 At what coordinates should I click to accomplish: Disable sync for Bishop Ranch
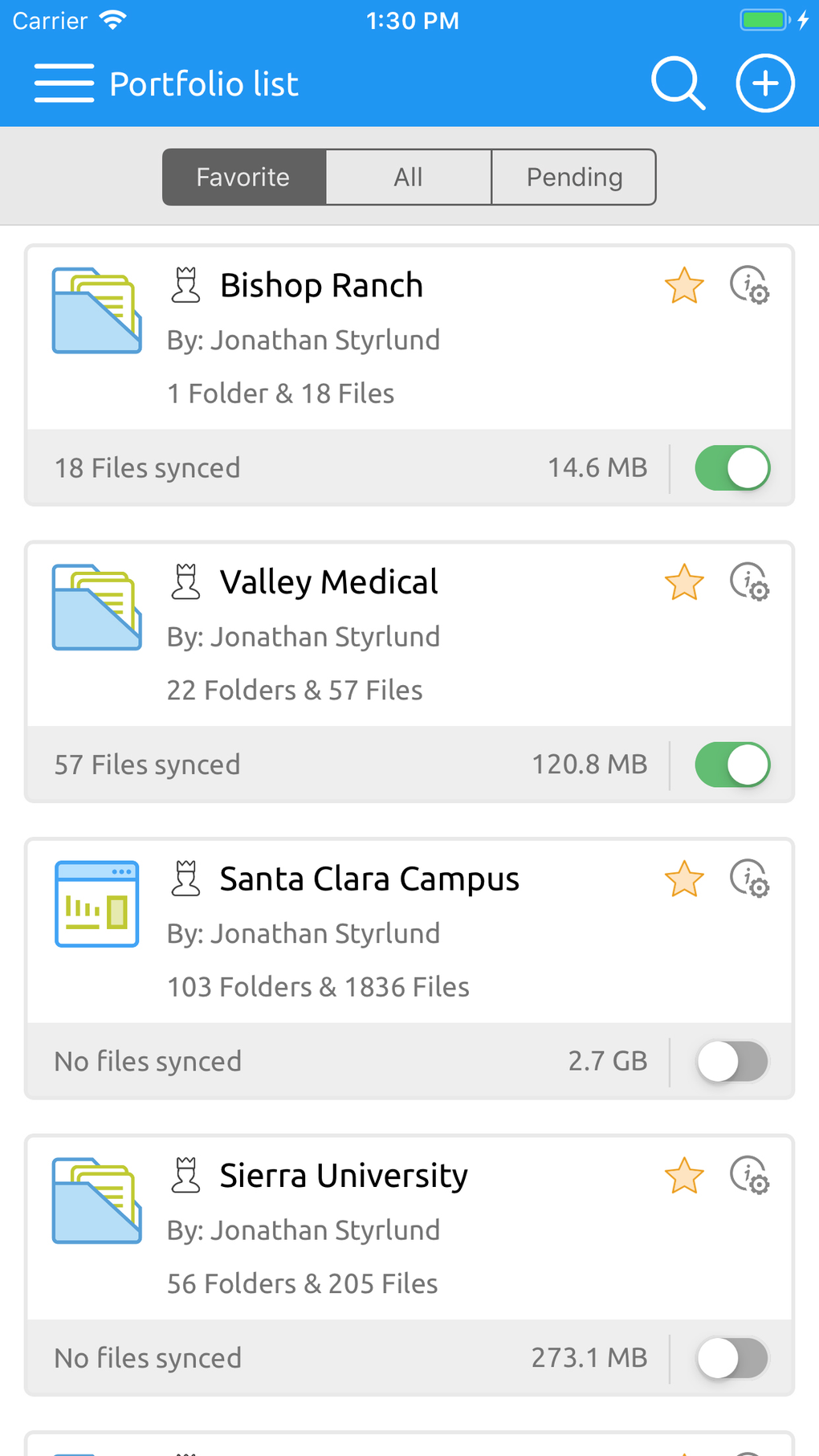pyautogui.click(x=732, y=468)
